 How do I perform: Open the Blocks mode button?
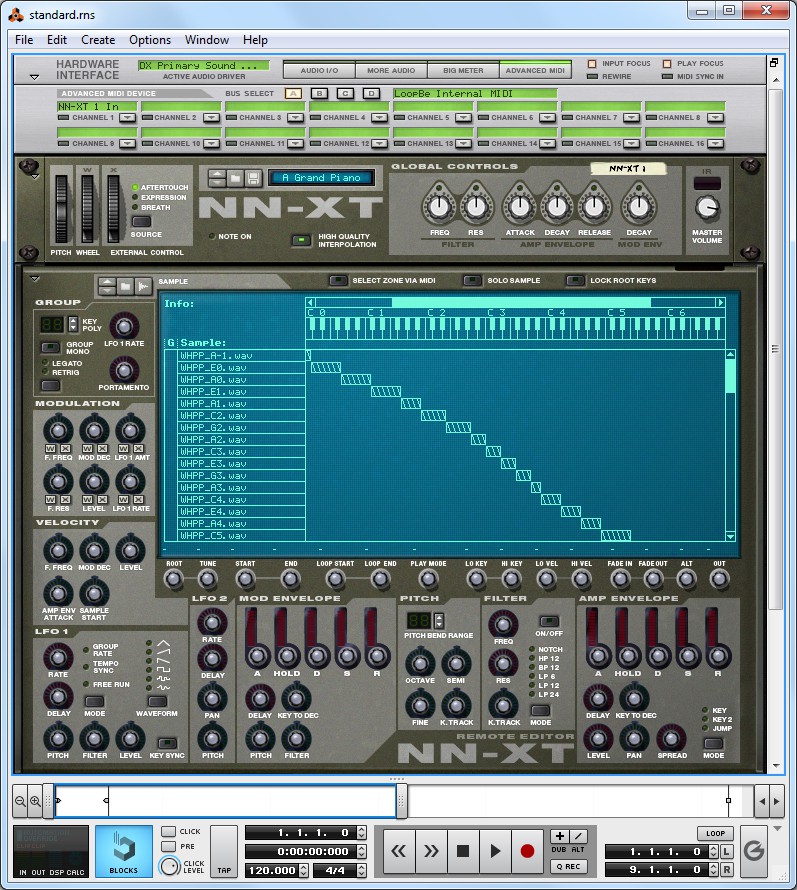click(124, 851)
